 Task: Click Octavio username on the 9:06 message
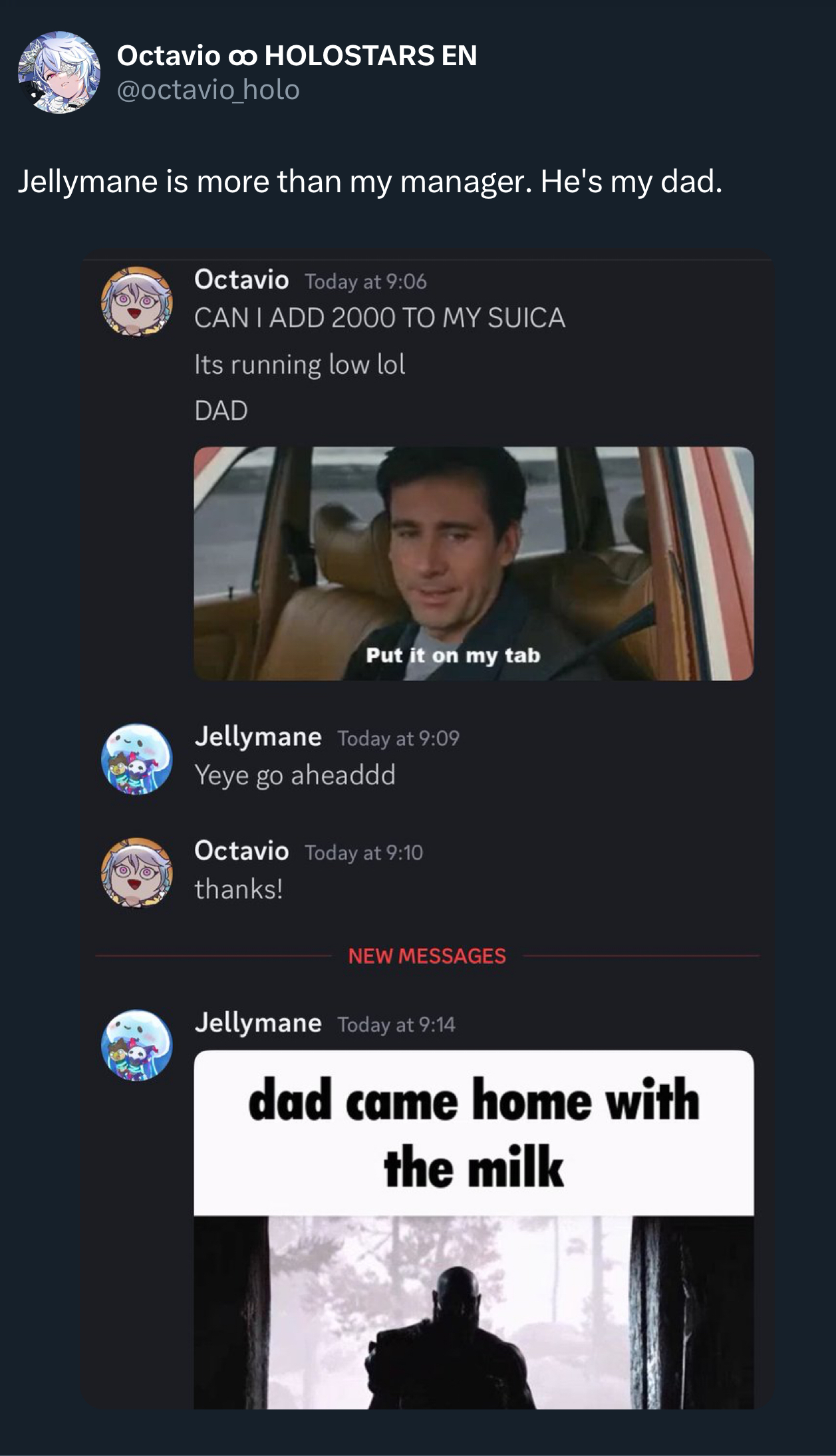point(241,279)
